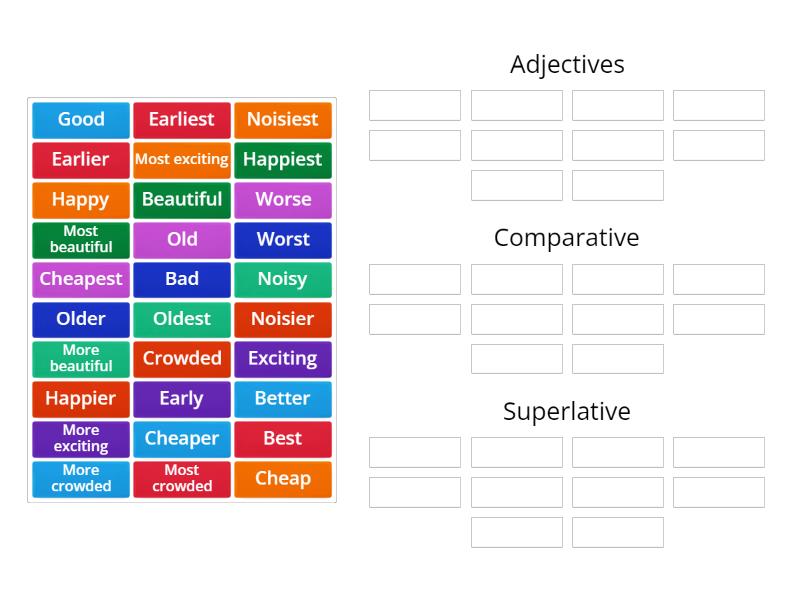Screen dimensions: 800x600
Task: Select the "Good" word tile
Action: click(x=80, y=120)
